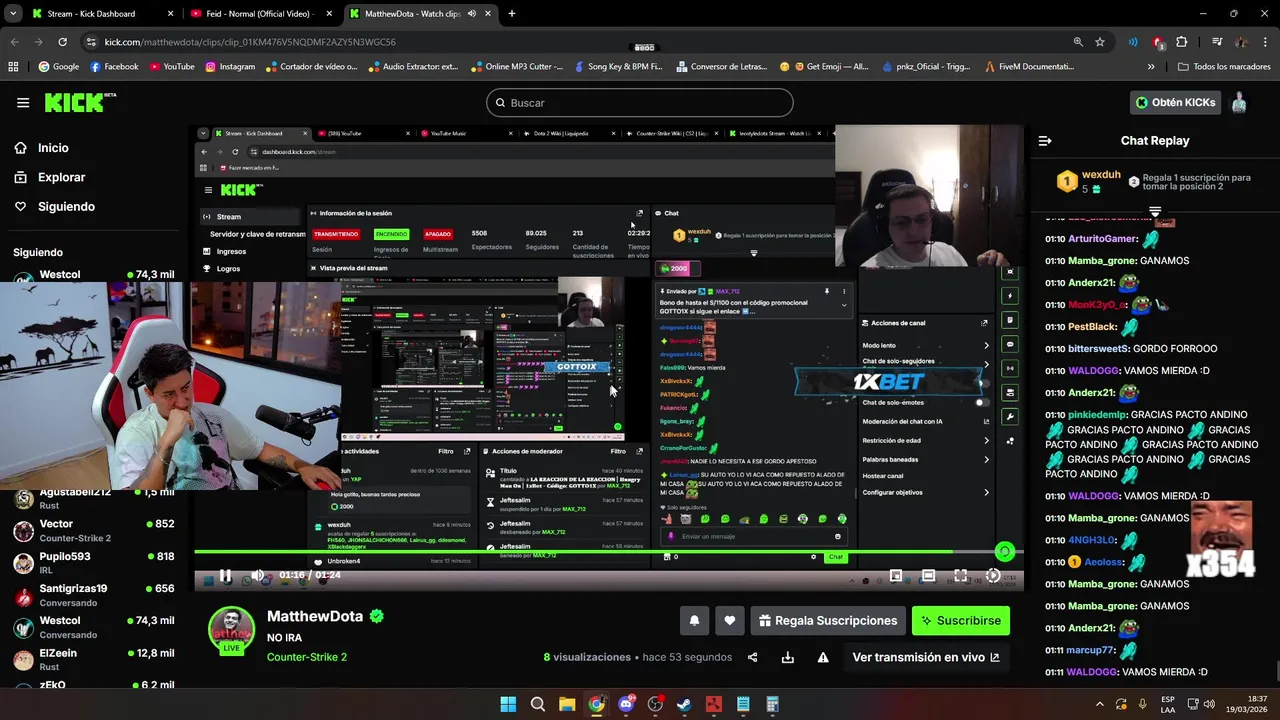This screenshot has height=720, width=1280.
Task: Go to Explorar in the sidebar
Action: (50, 177)
